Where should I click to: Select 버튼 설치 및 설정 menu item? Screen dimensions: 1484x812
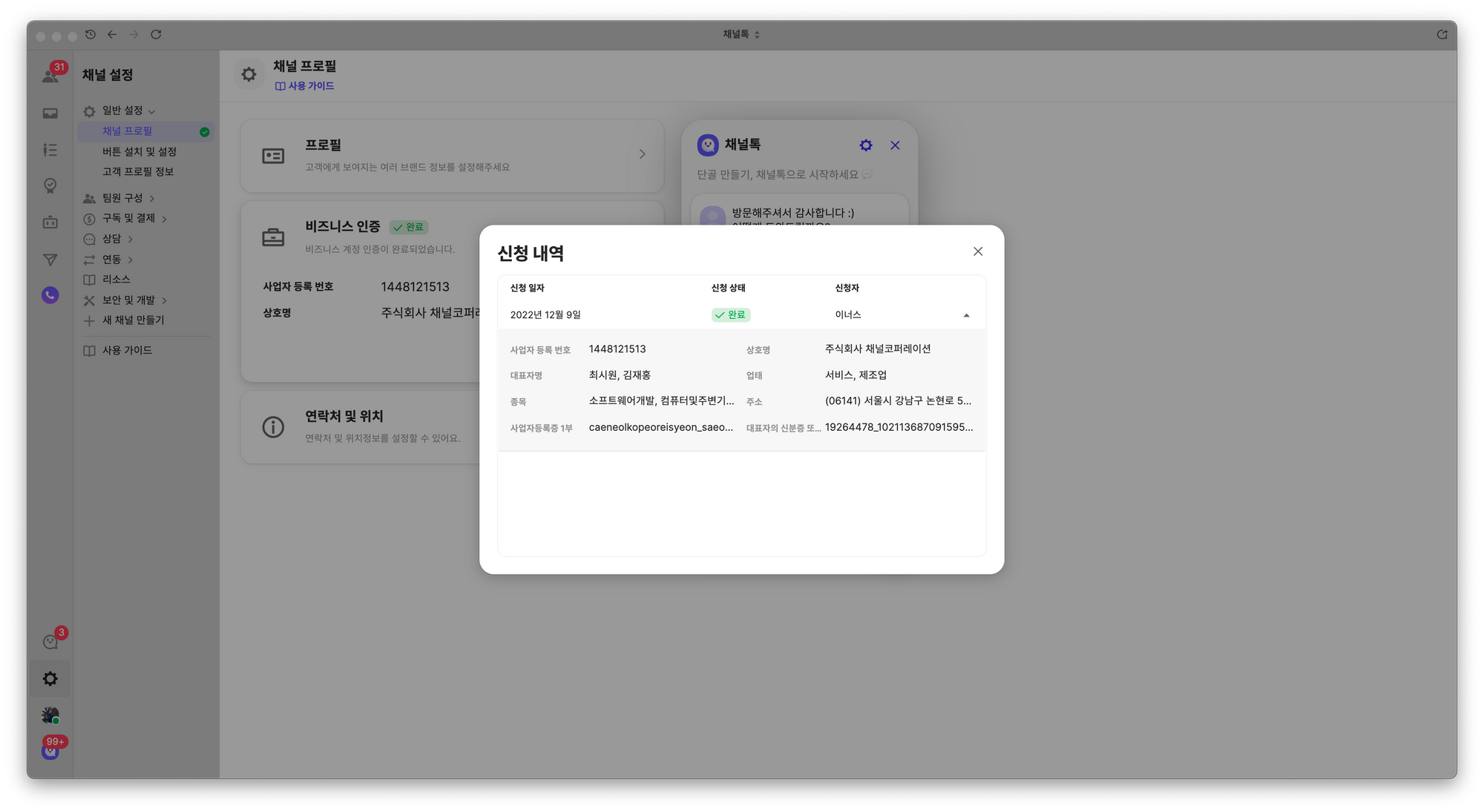coord(139,151)
